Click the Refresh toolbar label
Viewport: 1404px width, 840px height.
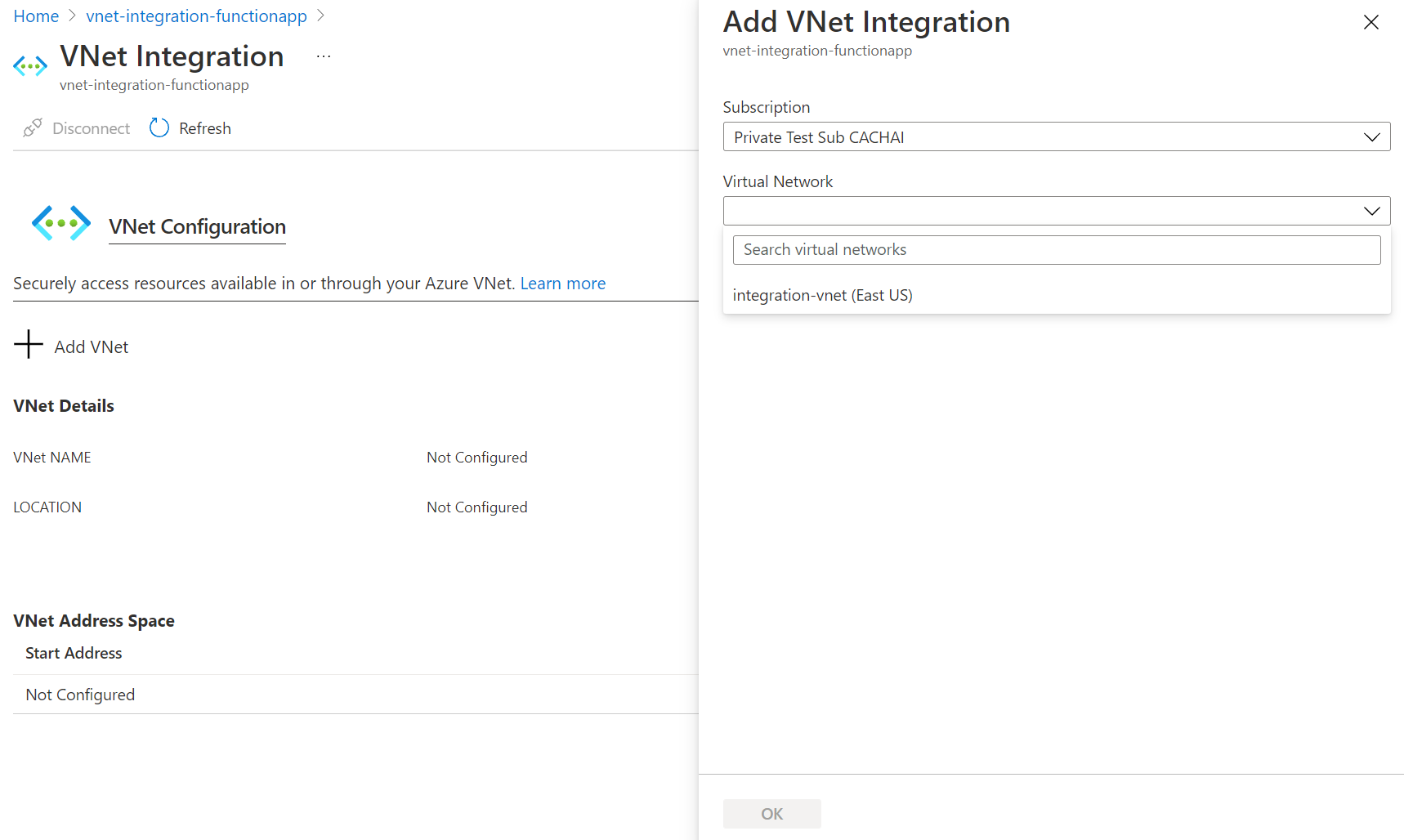pos(205,128)
